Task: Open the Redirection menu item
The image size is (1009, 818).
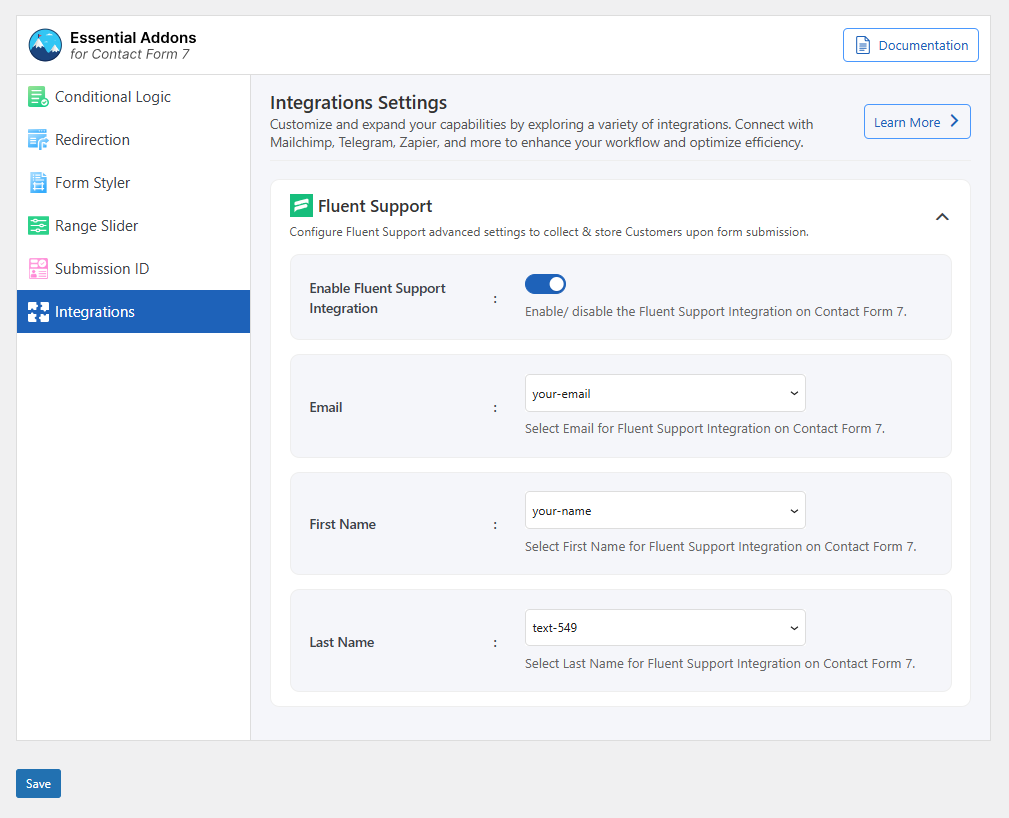Action: click(133, 140)
